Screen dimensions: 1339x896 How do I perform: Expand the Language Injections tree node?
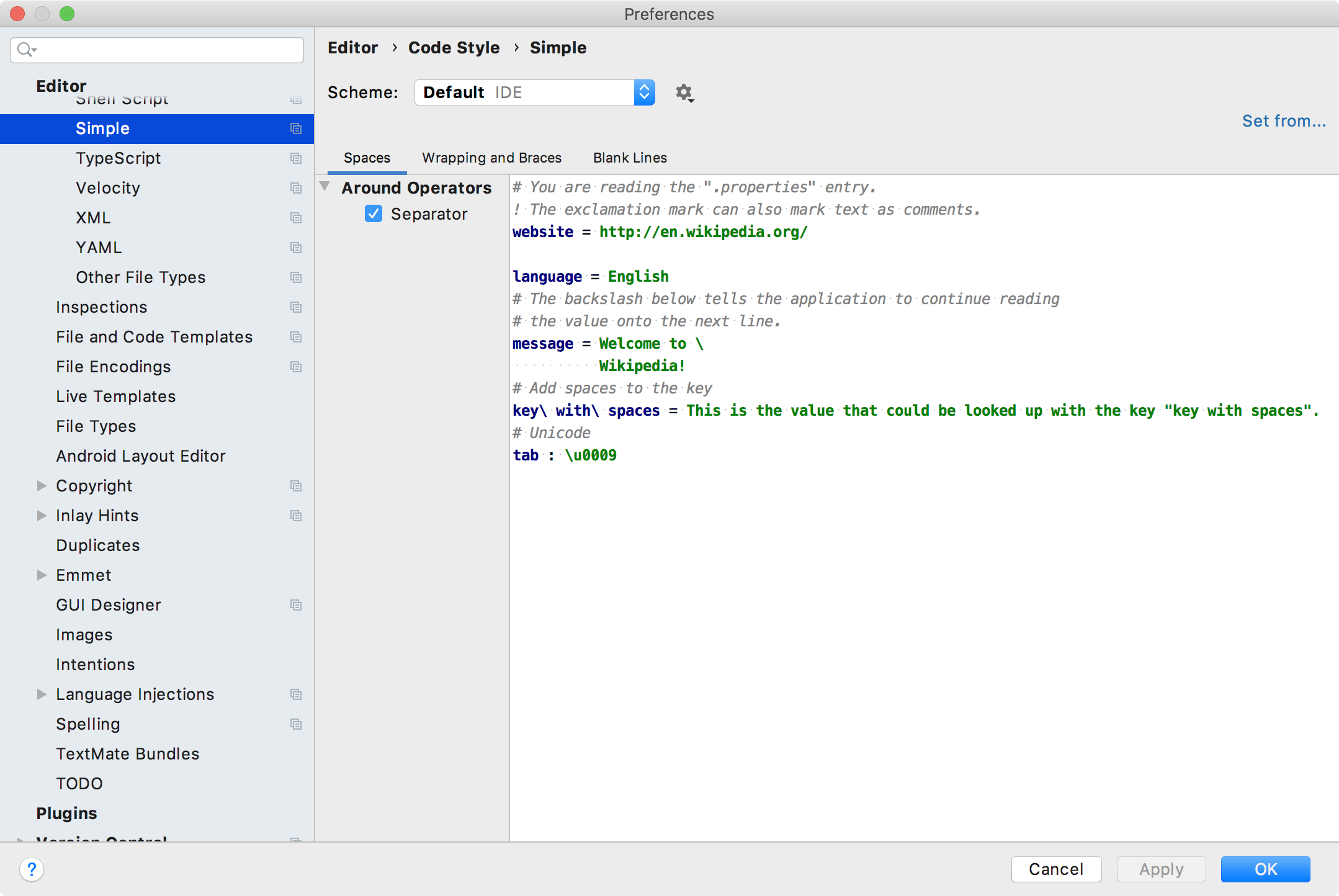[42, 694]
